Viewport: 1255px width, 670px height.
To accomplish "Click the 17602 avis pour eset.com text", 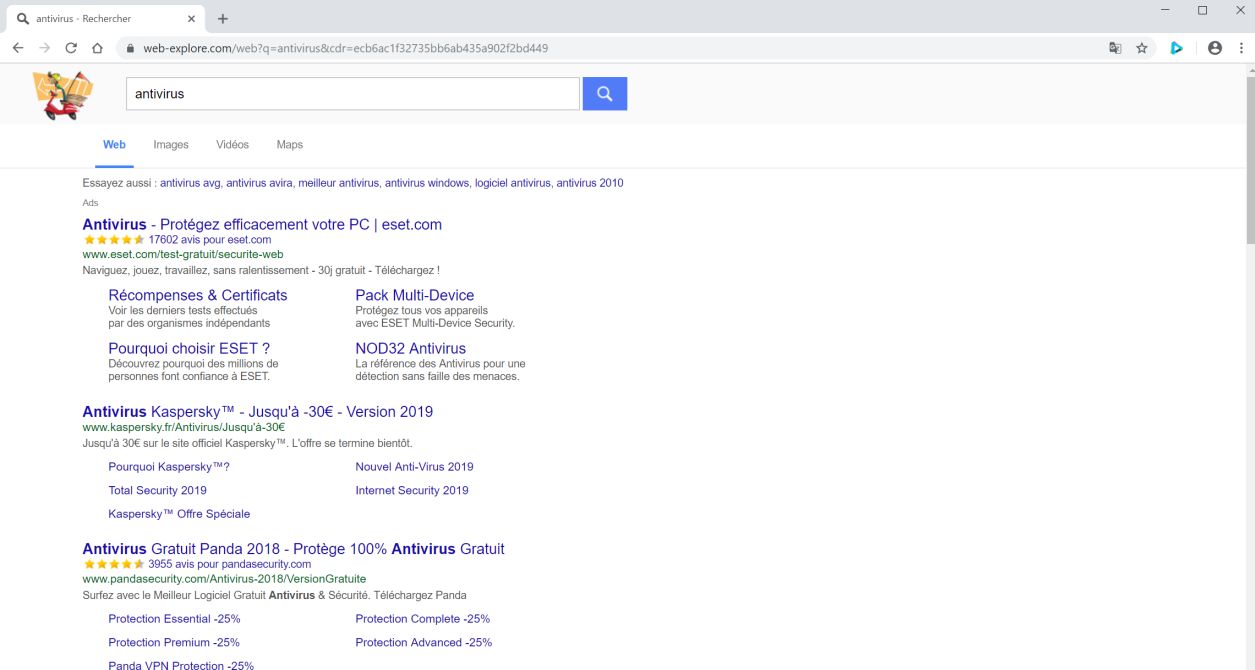I will point(210,240).
